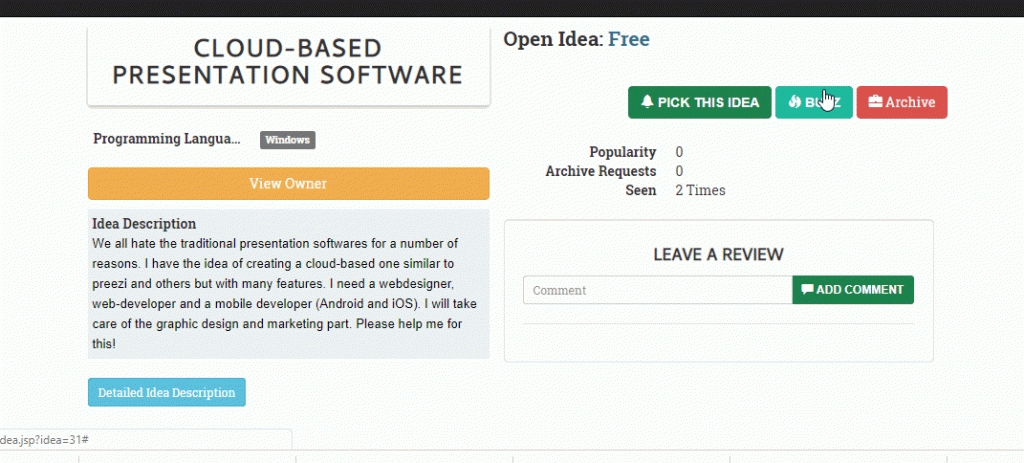This screenshot has height=463, width=1024.
Task: Submit with the ADD COMMENT button
Action: pos(853,290)
